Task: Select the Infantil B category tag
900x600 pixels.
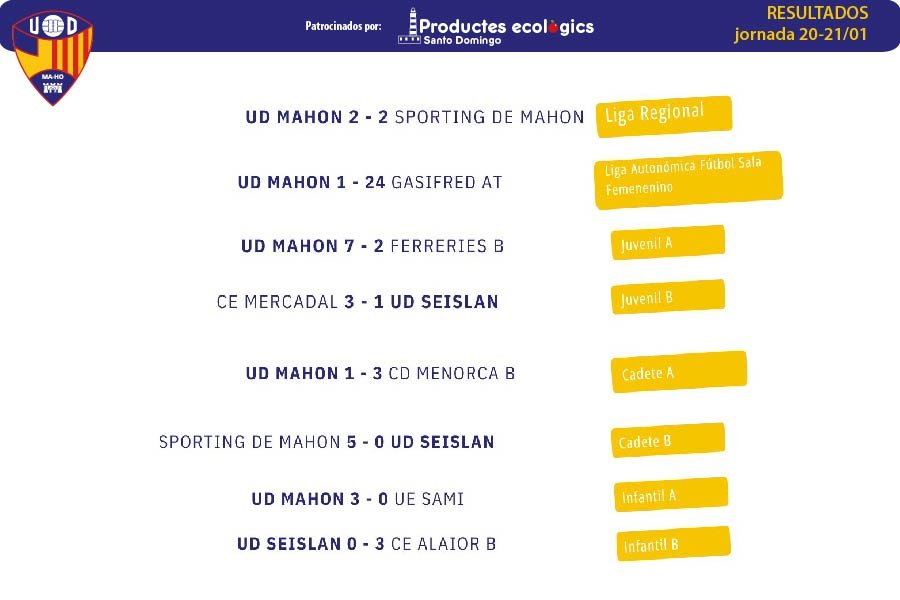Action: pyautogui.click(x=673, y=543)
